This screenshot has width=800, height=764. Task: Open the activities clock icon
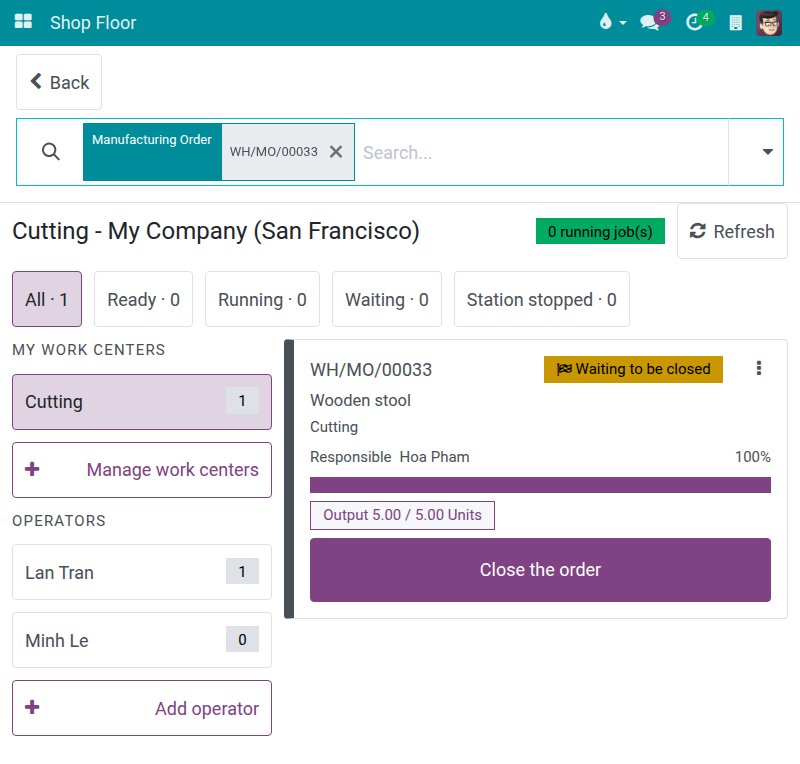pyautogui.click(x=694, y=22)
